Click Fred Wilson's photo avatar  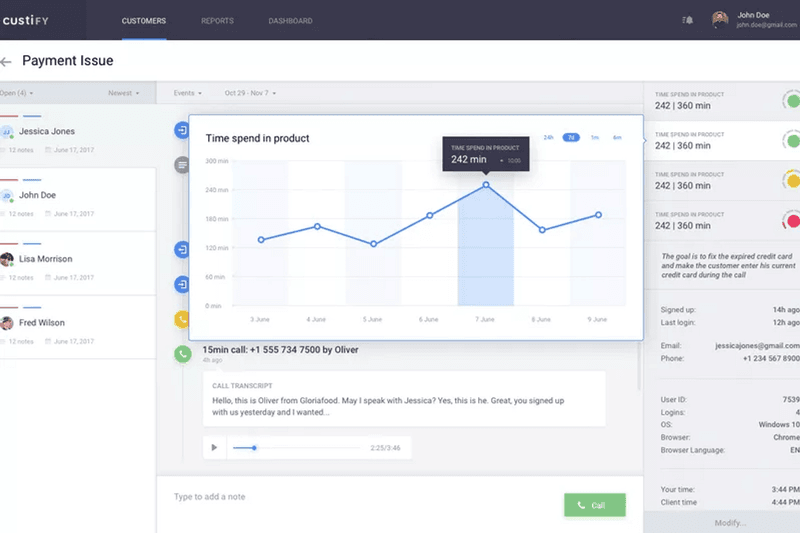[x=7, y=323]
